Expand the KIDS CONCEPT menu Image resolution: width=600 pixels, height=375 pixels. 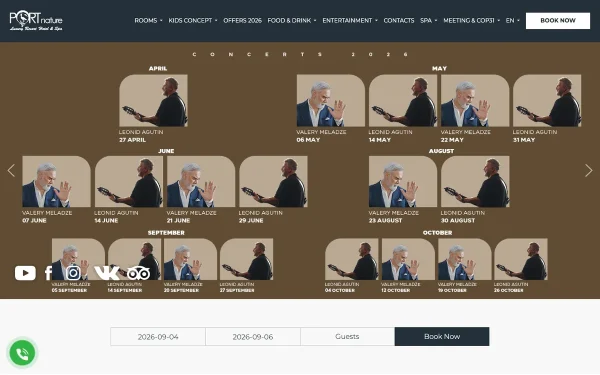point(193,20)
